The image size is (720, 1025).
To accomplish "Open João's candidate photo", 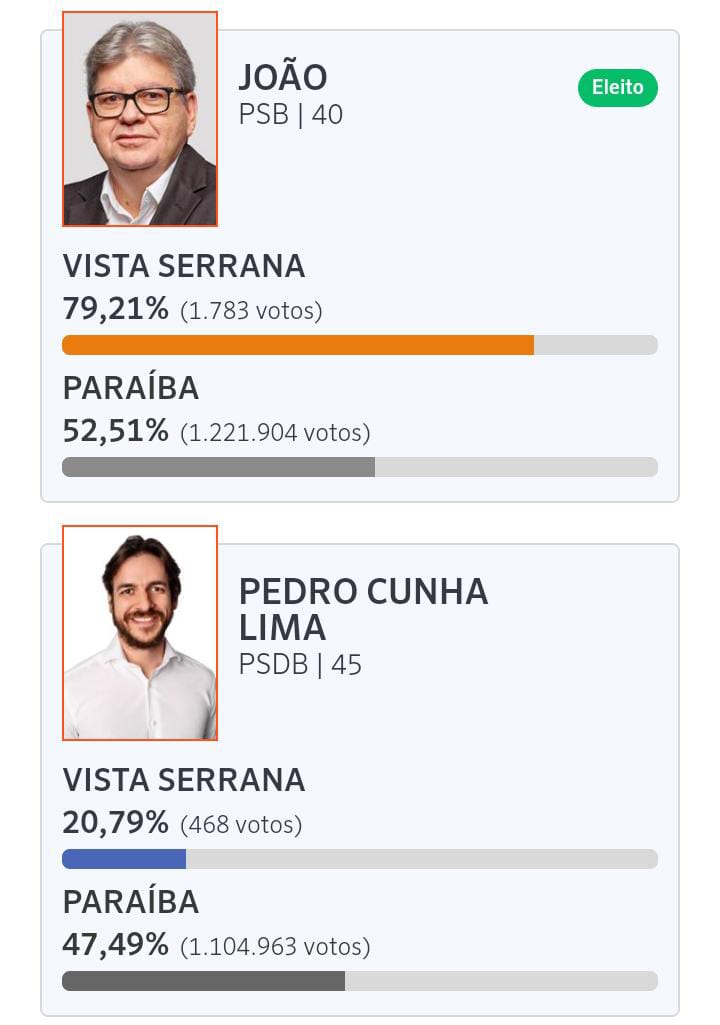I will (140, 119).
